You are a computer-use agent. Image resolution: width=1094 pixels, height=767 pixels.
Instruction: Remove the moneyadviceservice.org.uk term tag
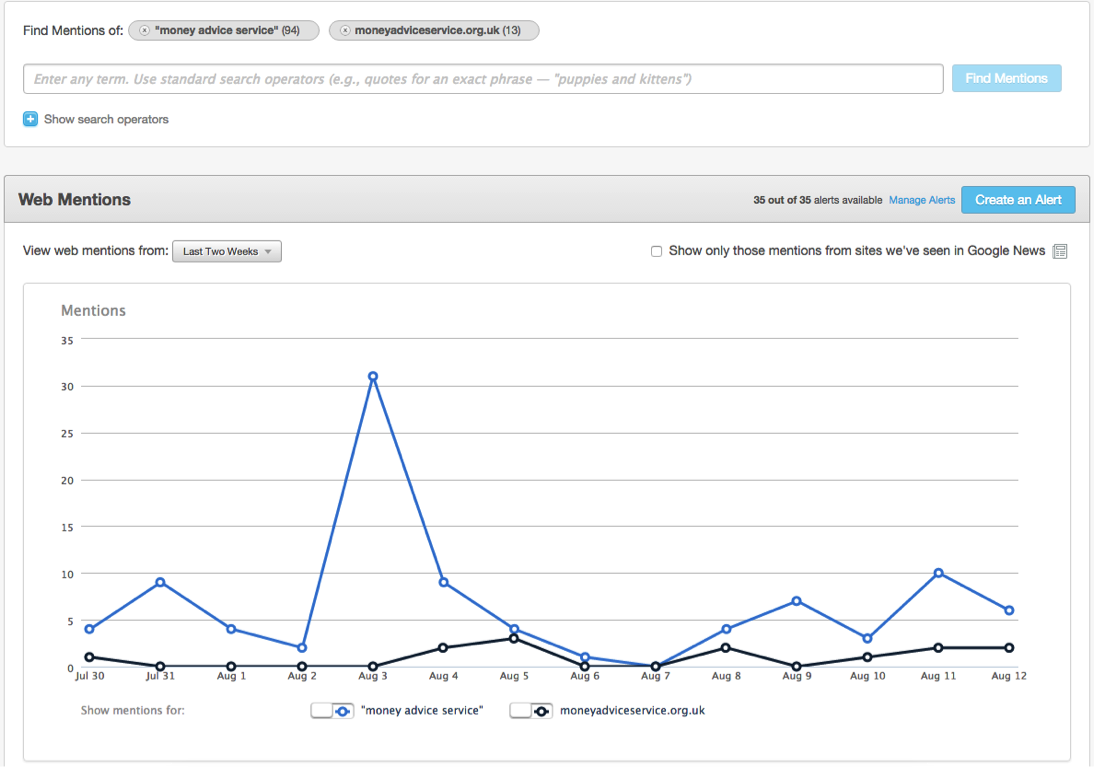(345, 31)
